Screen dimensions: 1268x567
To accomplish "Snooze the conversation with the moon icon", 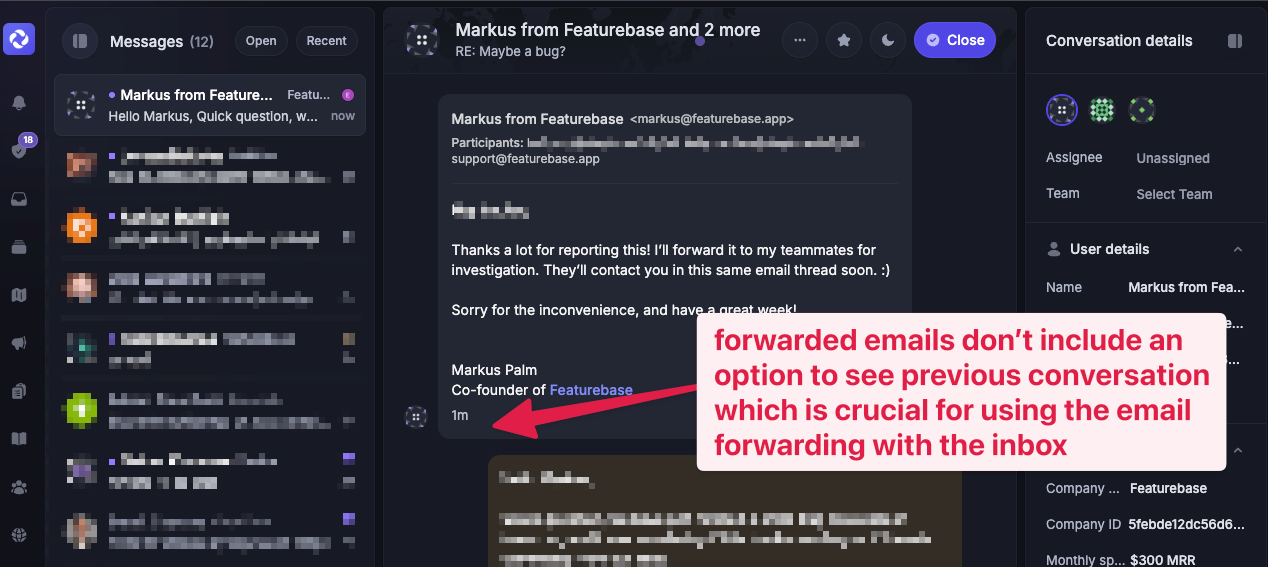I will click(888, 40).
